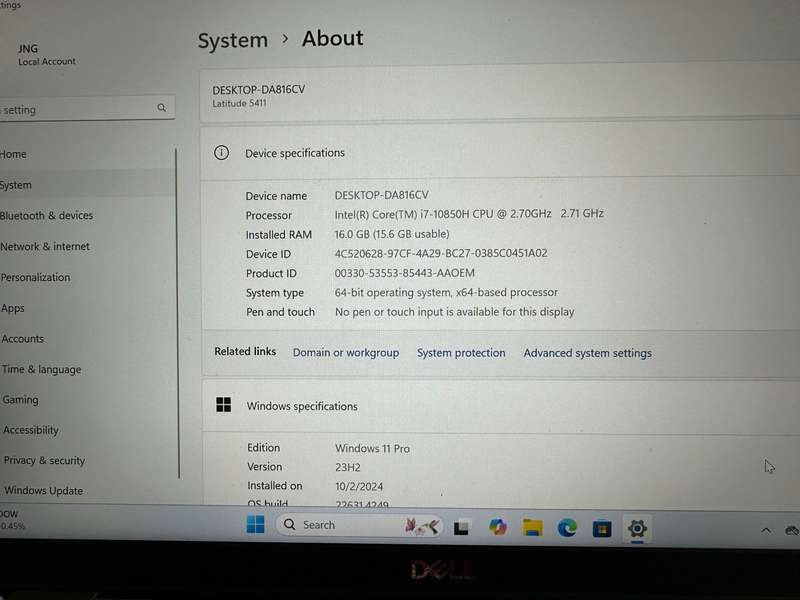The width and height of the screenshot is (800, 600).
Task: Show hidden system tray icons
Action: pos(766,531)
